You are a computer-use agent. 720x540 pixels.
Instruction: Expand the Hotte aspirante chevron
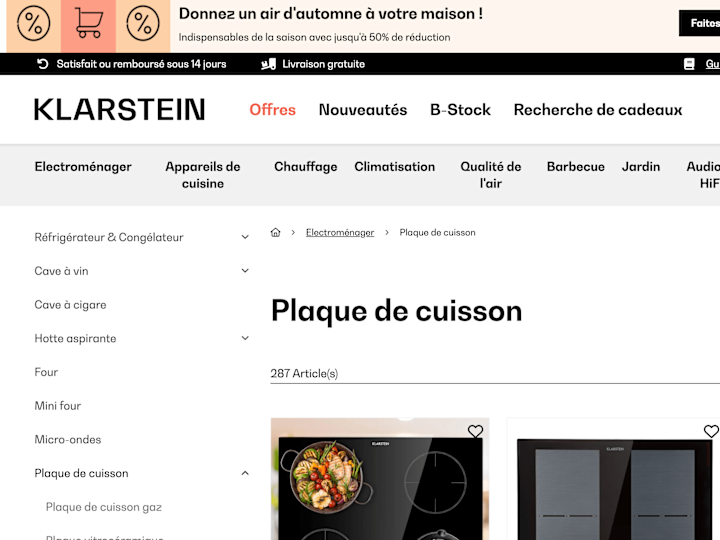pyautogui.click(x=245, y=338)
